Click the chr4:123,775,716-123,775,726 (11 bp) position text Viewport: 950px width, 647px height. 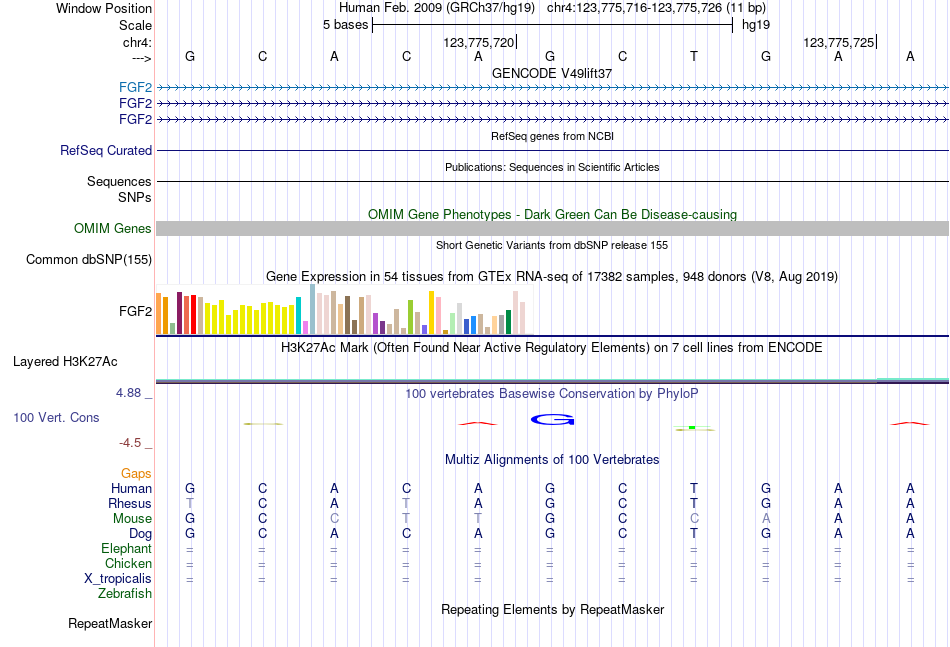point(656,8)
